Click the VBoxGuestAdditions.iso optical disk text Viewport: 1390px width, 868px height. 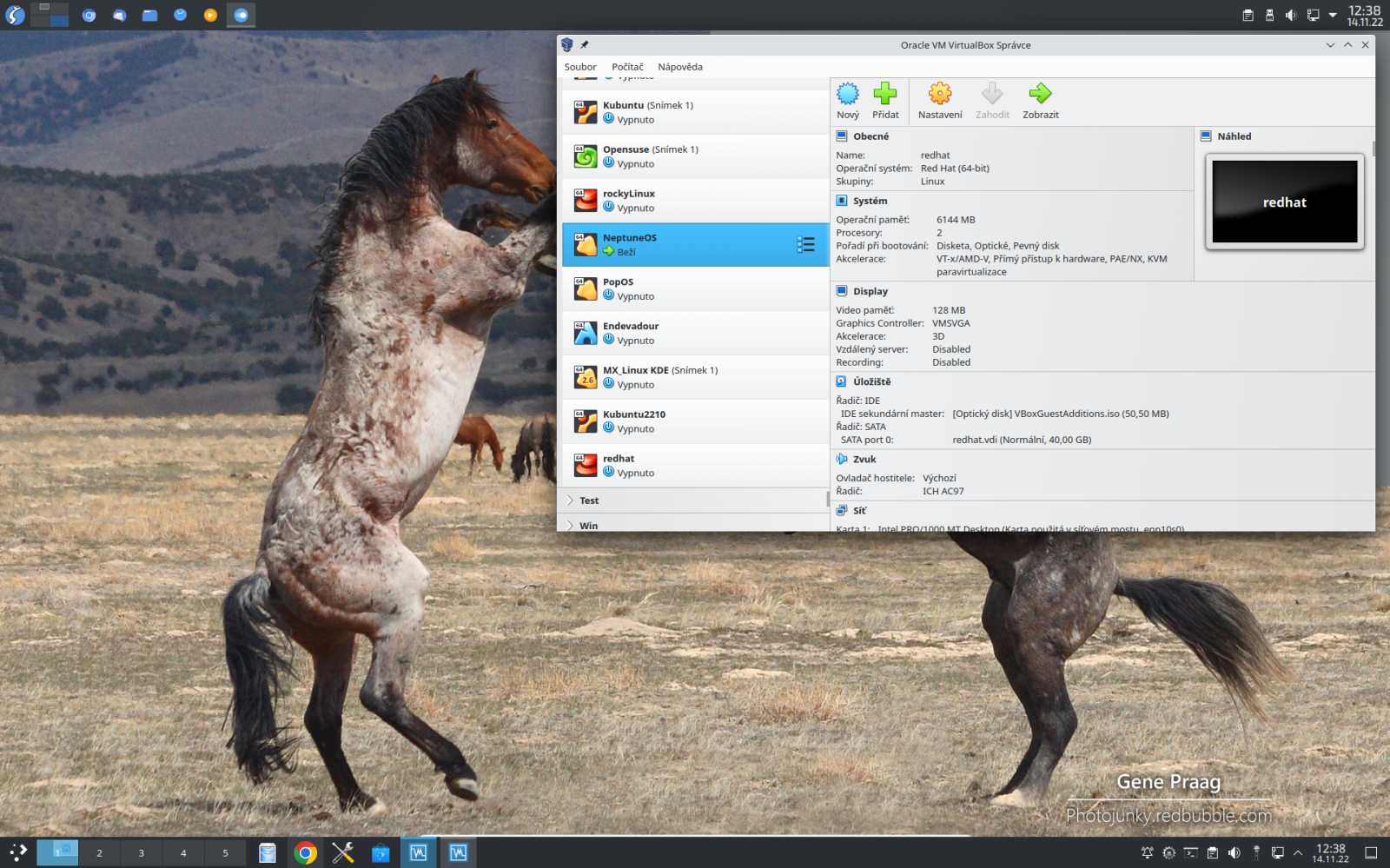point(1061,414)
